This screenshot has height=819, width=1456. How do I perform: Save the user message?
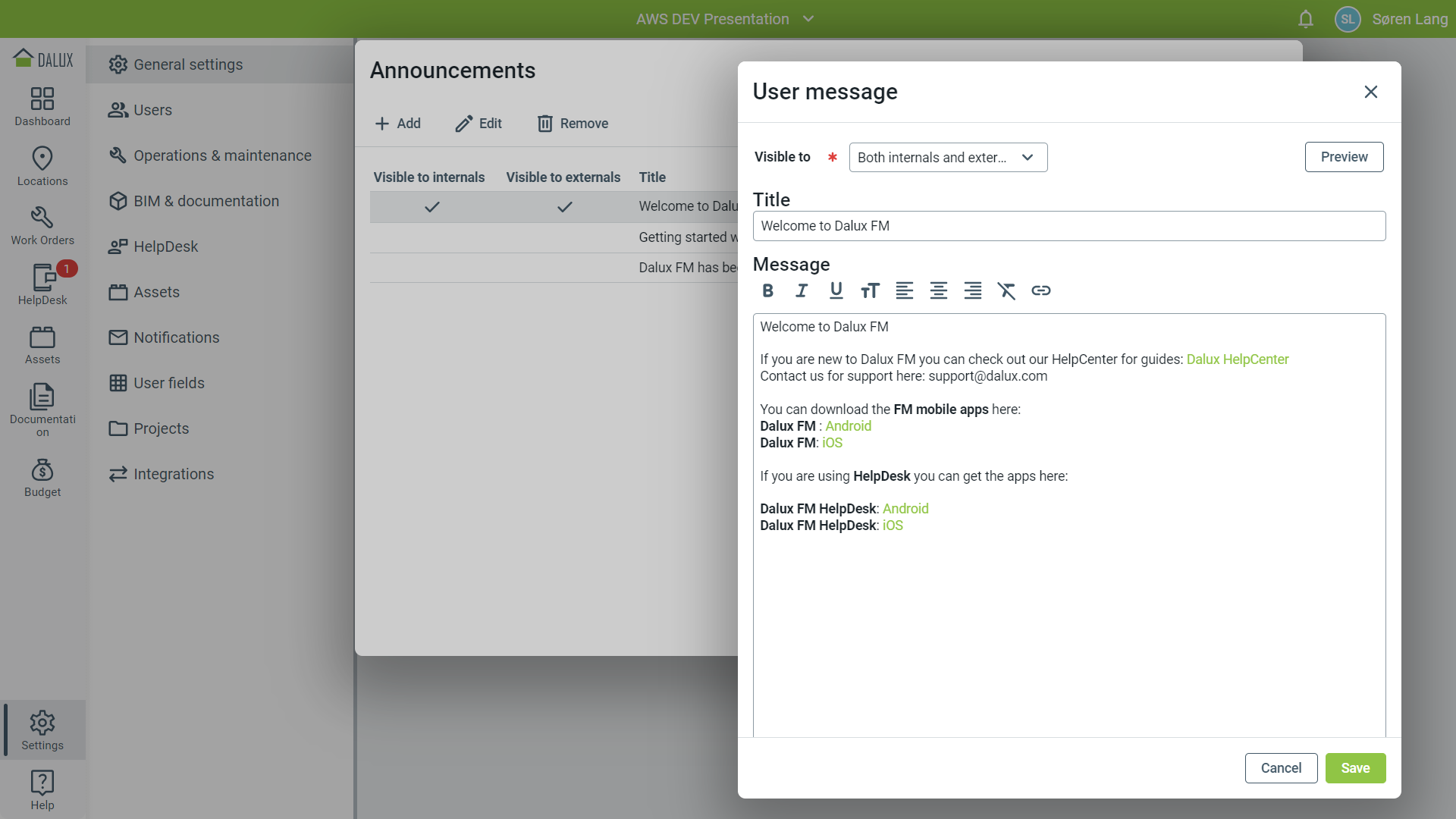(1355, 768)
